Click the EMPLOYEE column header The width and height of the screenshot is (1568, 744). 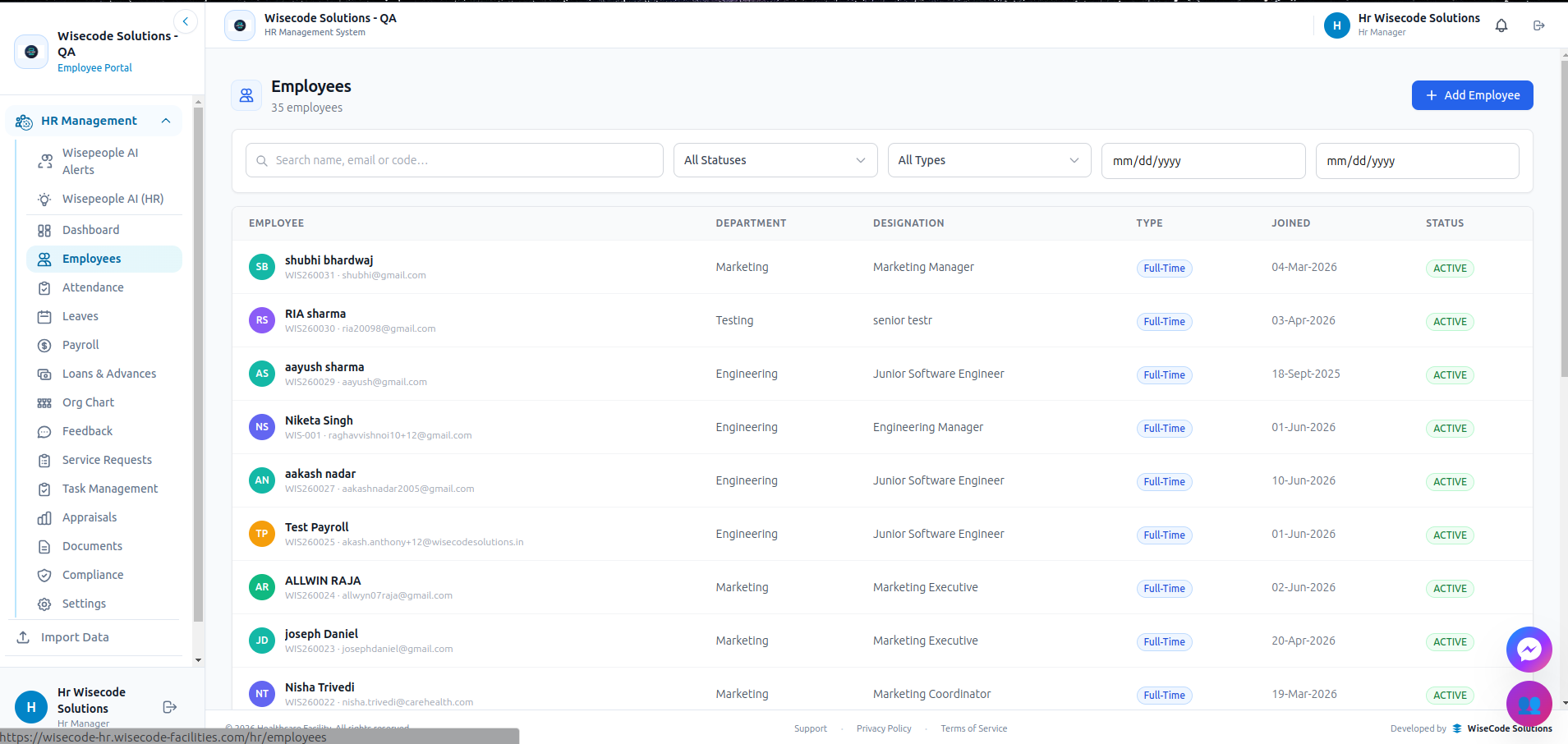tap(277, 223)
